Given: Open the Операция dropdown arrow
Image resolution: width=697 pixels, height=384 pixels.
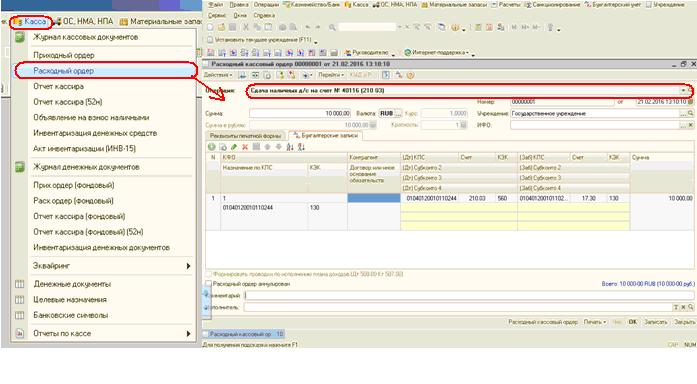Looking at the screenshot, I should [683, 91].
